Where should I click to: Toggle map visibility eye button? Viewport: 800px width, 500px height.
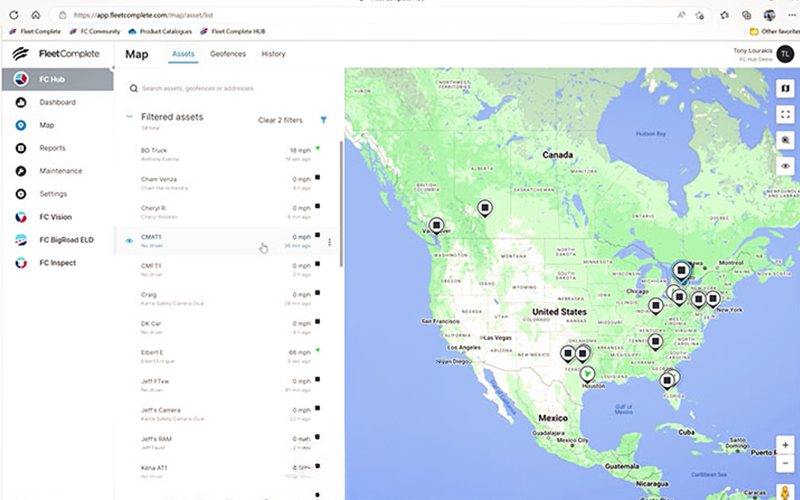click(786, 166)
